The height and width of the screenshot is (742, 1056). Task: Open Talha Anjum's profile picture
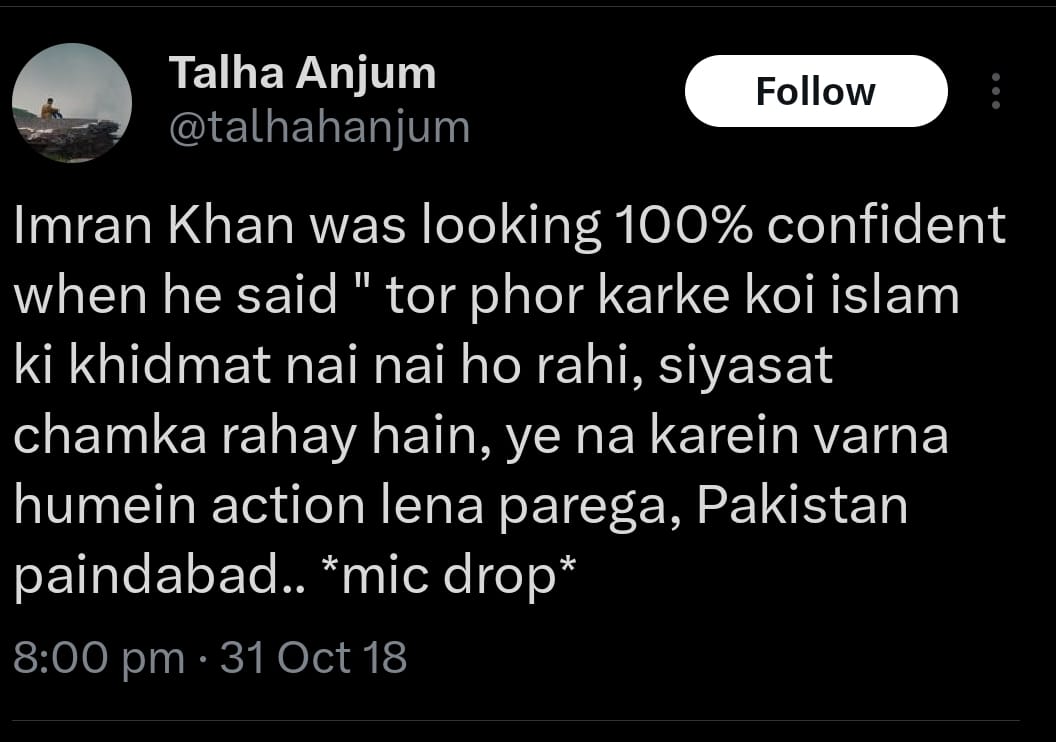[x=72, y=103]
